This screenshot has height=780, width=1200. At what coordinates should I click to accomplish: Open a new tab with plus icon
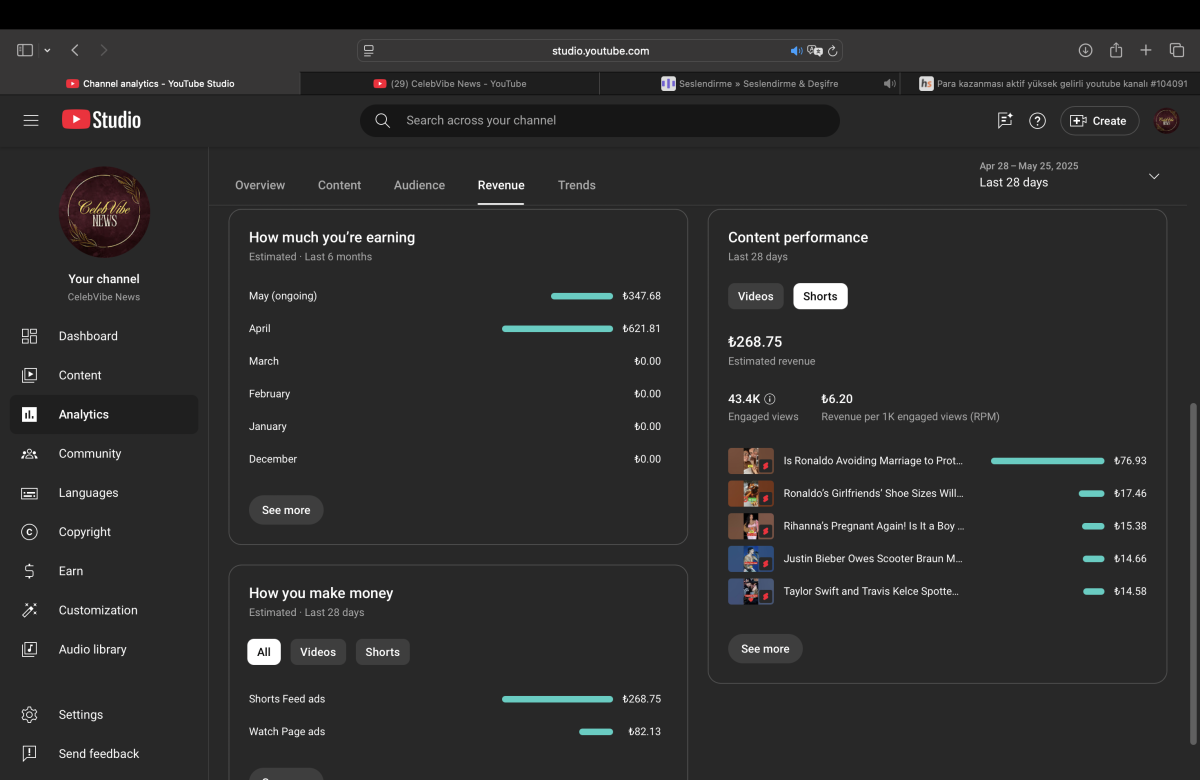[x=1147, y=50]
